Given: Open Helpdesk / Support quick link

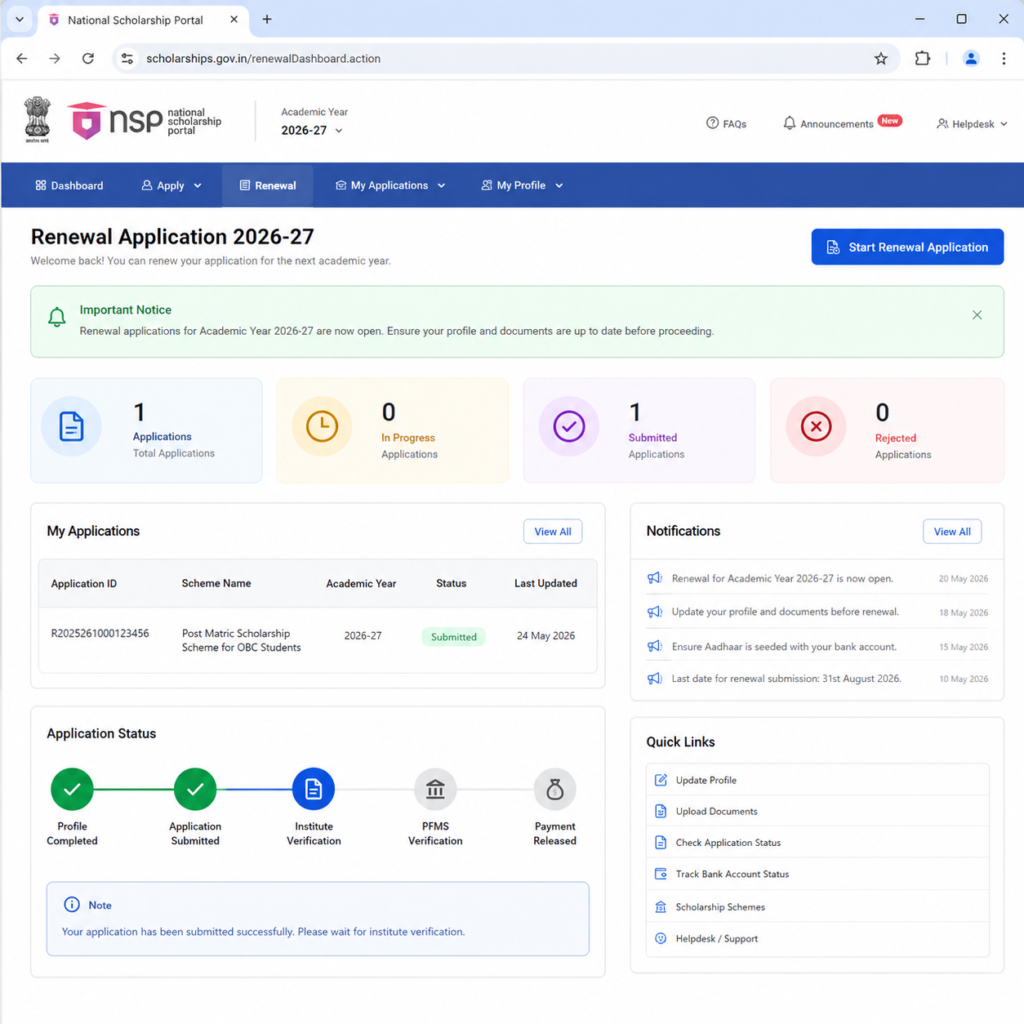Looking at the screenshot, I should tap(817, 938).
